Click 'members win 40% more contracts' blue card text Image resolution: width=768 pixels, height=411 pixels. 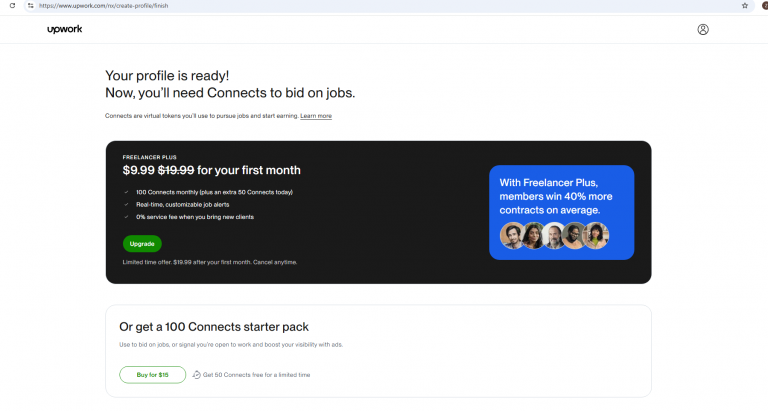tap(556, 196)
